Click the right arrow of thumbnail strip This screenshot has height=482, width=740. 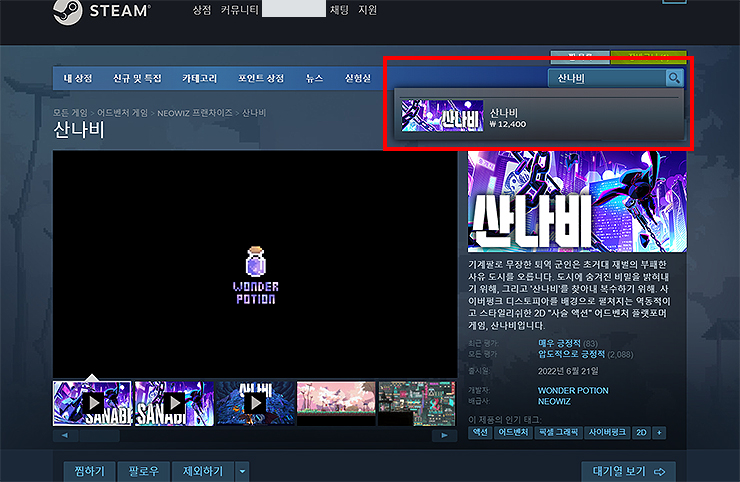tap(444, 435)
